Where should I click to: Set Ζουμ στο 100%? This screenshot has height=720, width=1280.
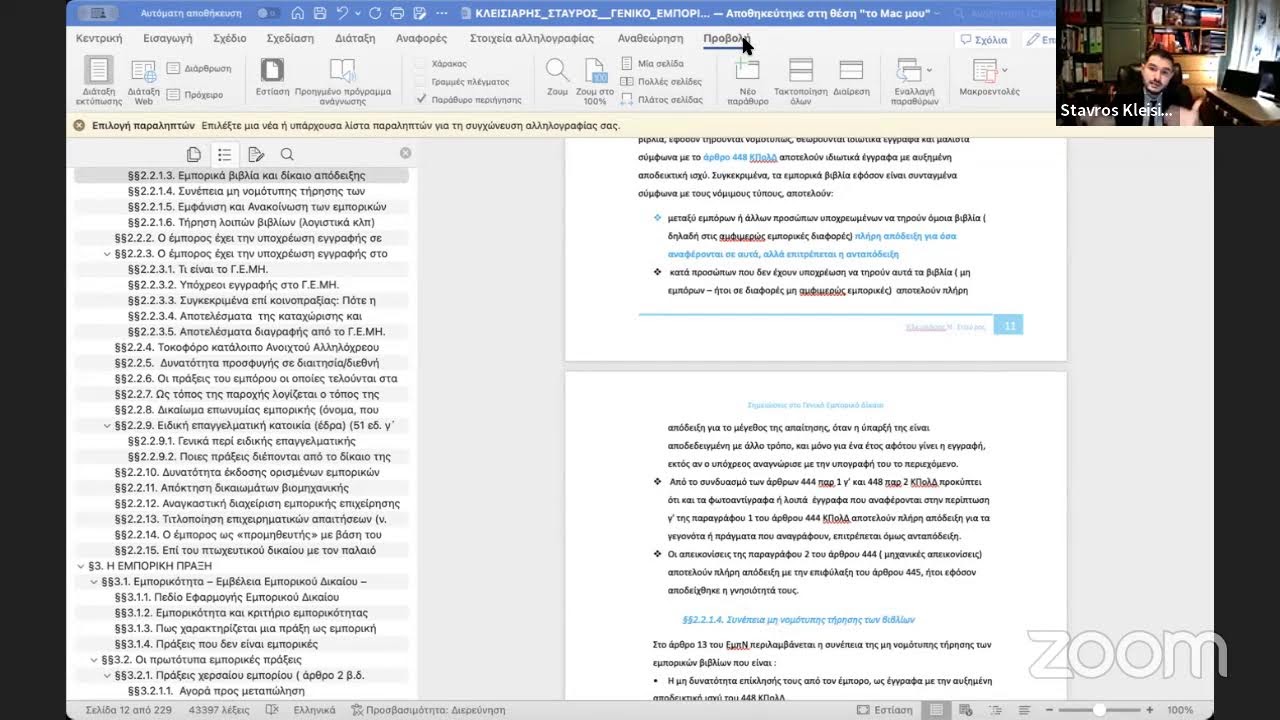(x=595, y=82)
